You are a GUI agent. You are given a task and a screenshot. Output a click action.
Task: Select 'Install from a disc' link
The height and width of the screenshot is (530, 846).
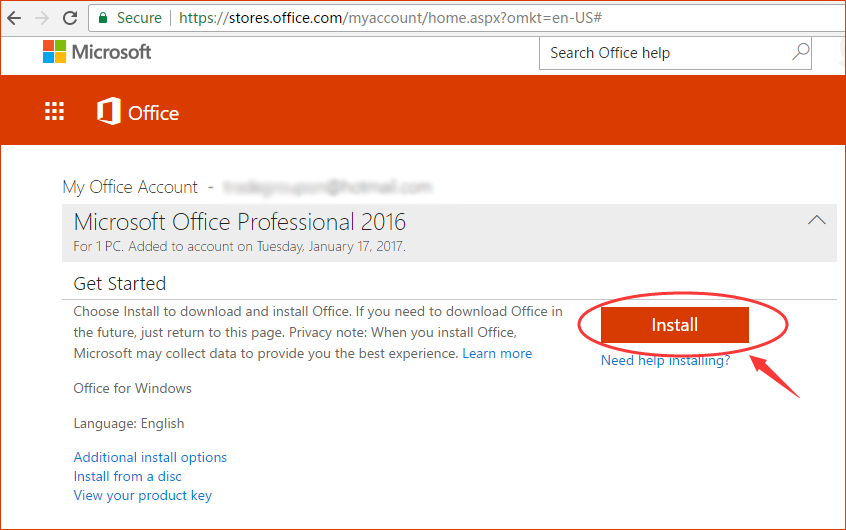[127, 476]
